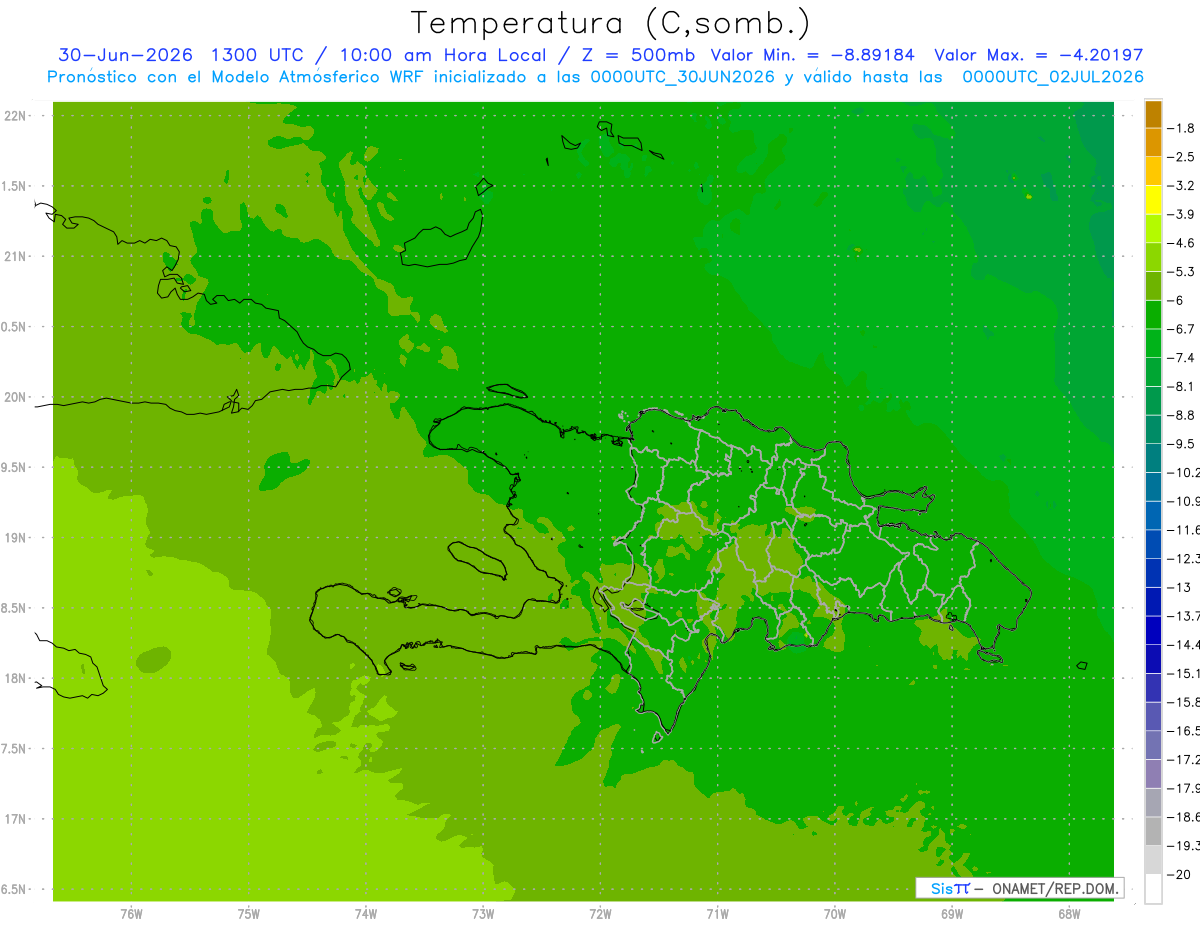1200x927 pixels.
Task: Click the 'Valor Min. = -8.89184' readout
Action: click(812, 55)
